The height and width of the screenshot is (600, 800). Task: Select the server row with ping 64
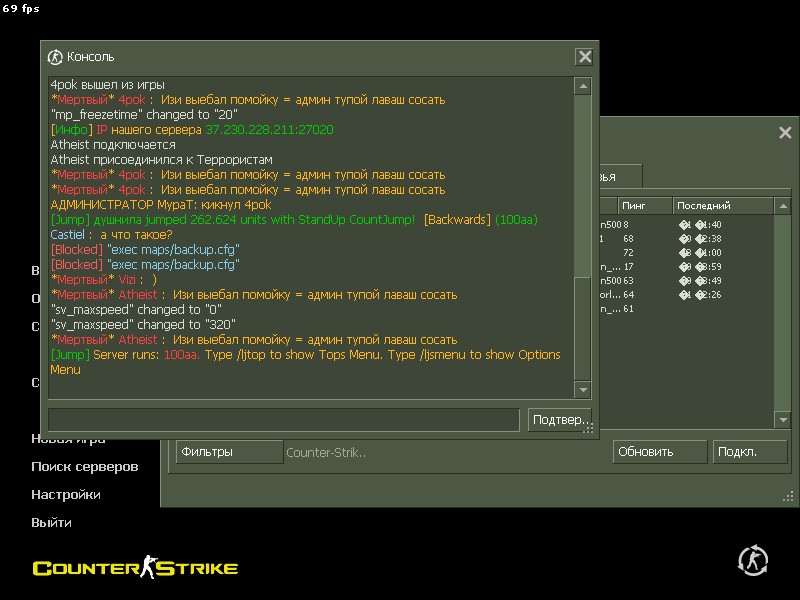686,295
